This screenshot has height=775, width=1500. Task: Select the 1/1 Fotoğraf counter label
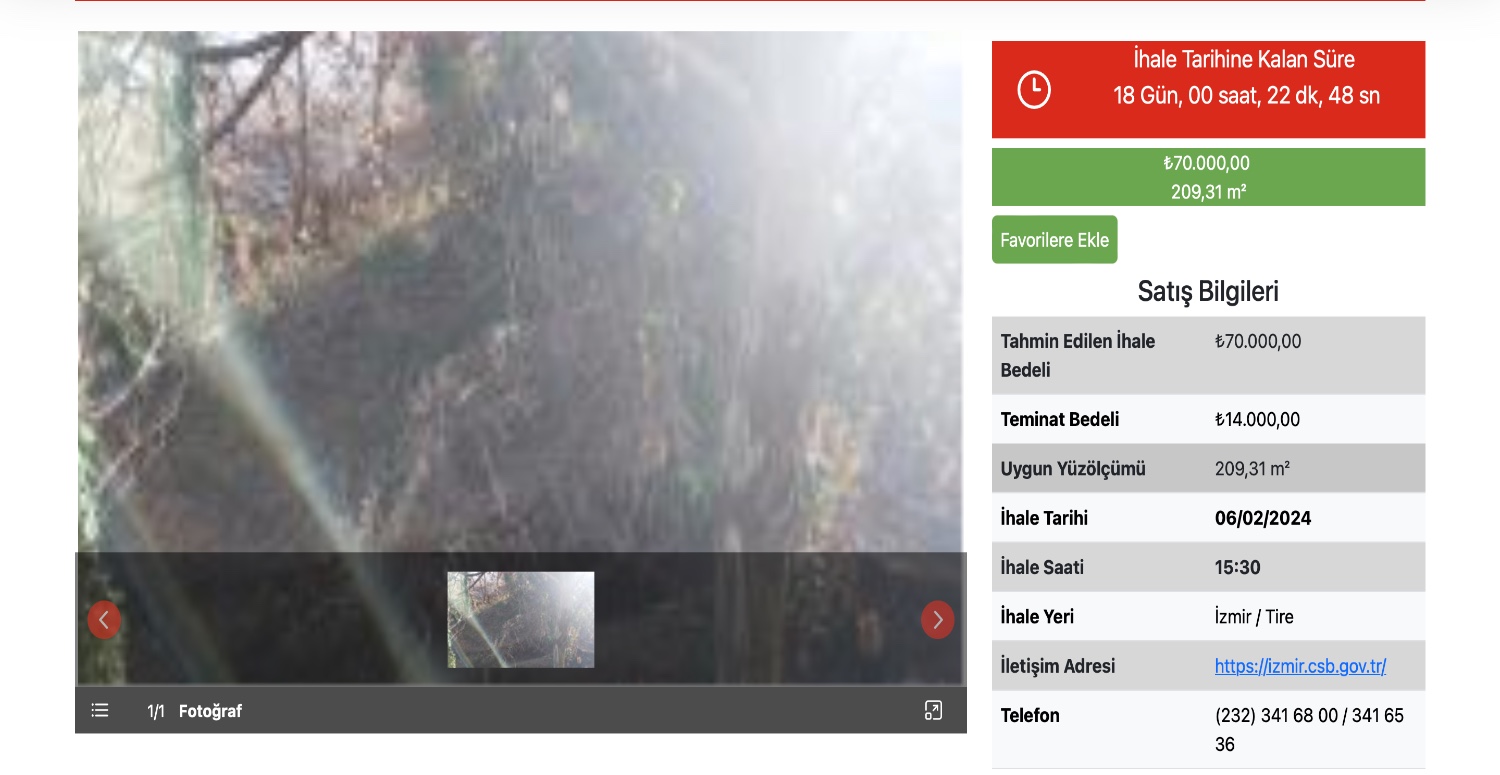[195, 711]
